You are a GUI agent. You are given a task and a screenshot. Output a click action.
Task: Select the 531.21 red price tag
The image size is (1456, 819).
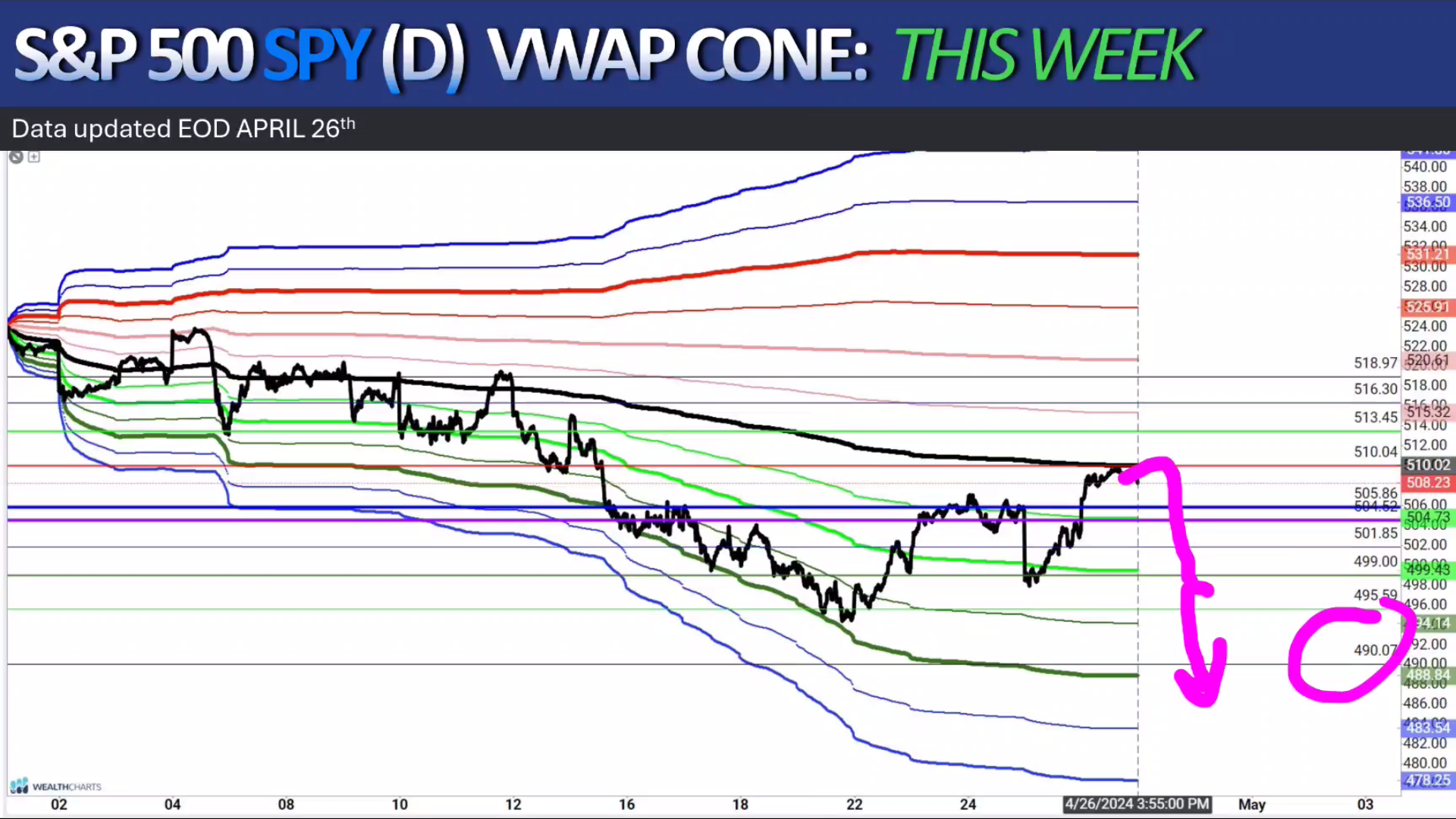(x=1427, y=254)
